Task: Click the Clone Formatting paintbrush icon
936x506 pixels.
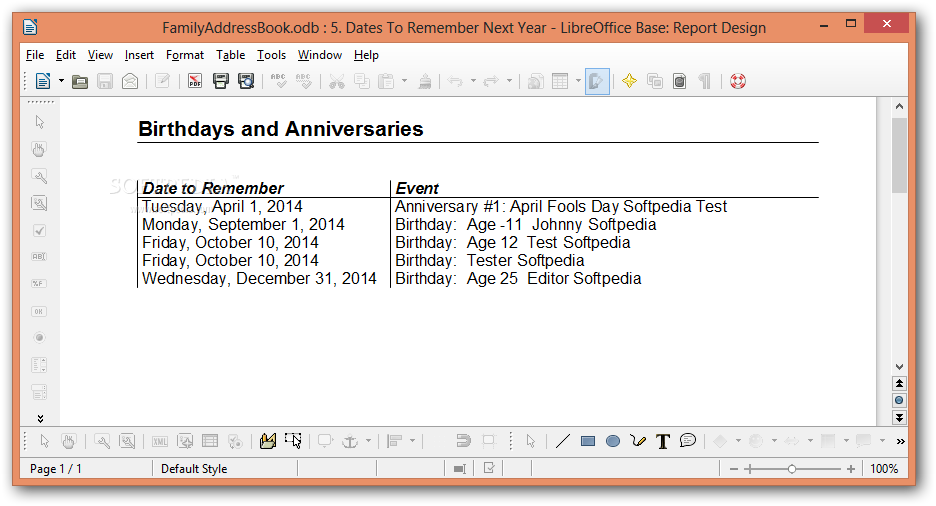Action: (x=424, y=81)
